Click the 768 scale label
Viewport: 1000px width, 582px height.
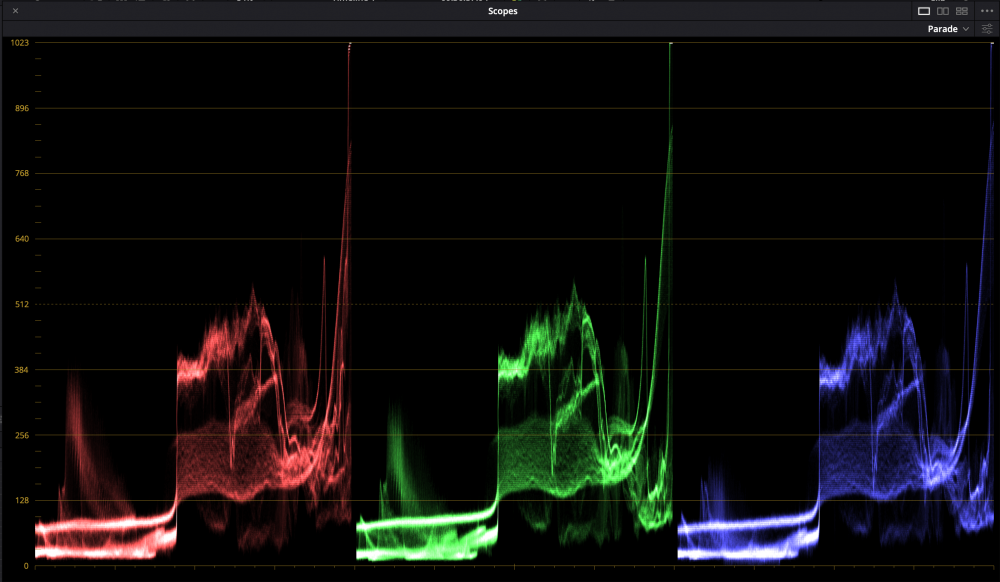20,174
